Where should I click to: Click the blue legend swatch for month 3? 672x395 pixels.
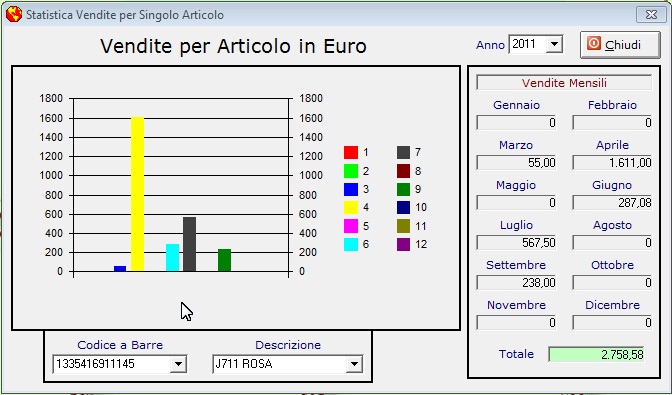point(351,189)
